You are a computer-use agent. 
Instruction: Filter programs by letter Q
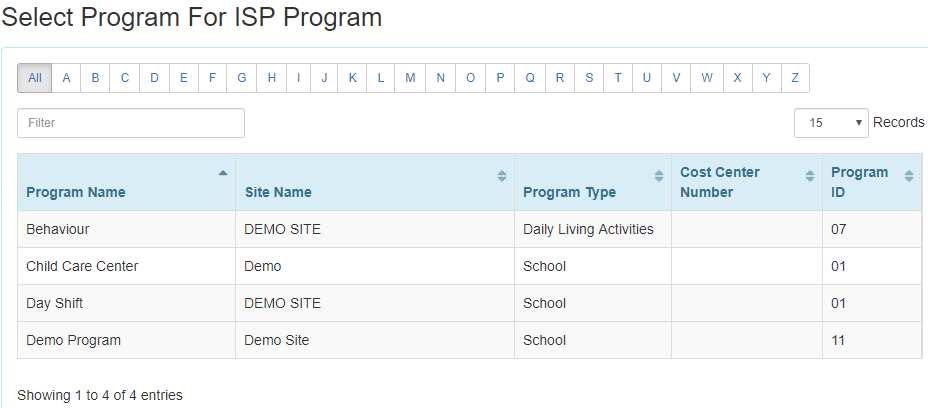point(530,78)
